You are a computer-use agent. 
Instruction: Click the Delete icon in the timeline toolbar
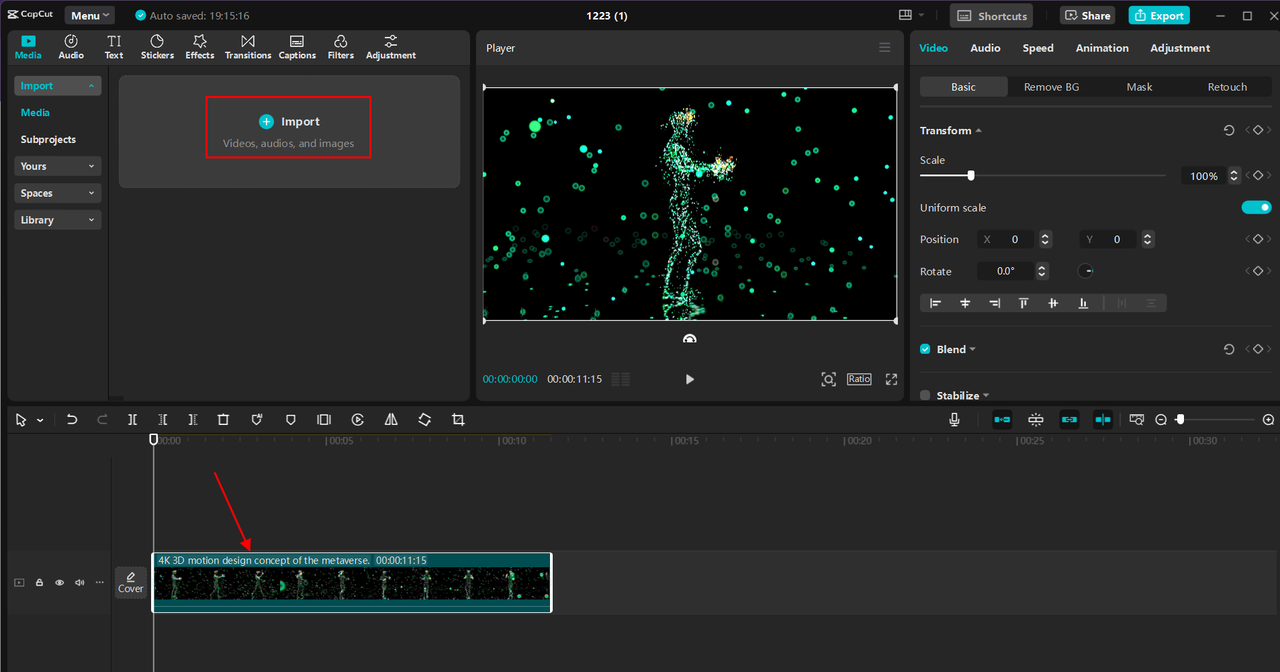[x=223, y=419]
